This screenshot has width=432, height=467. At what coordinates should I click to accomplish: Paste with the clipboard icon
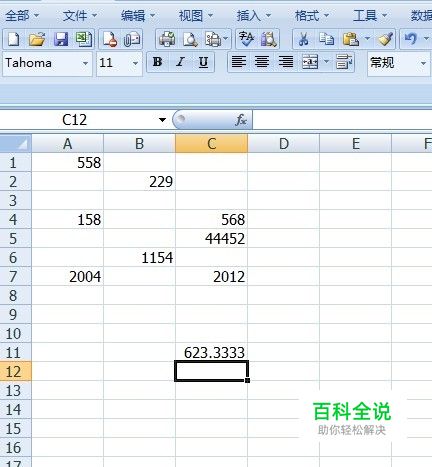[x=351, y=39]
